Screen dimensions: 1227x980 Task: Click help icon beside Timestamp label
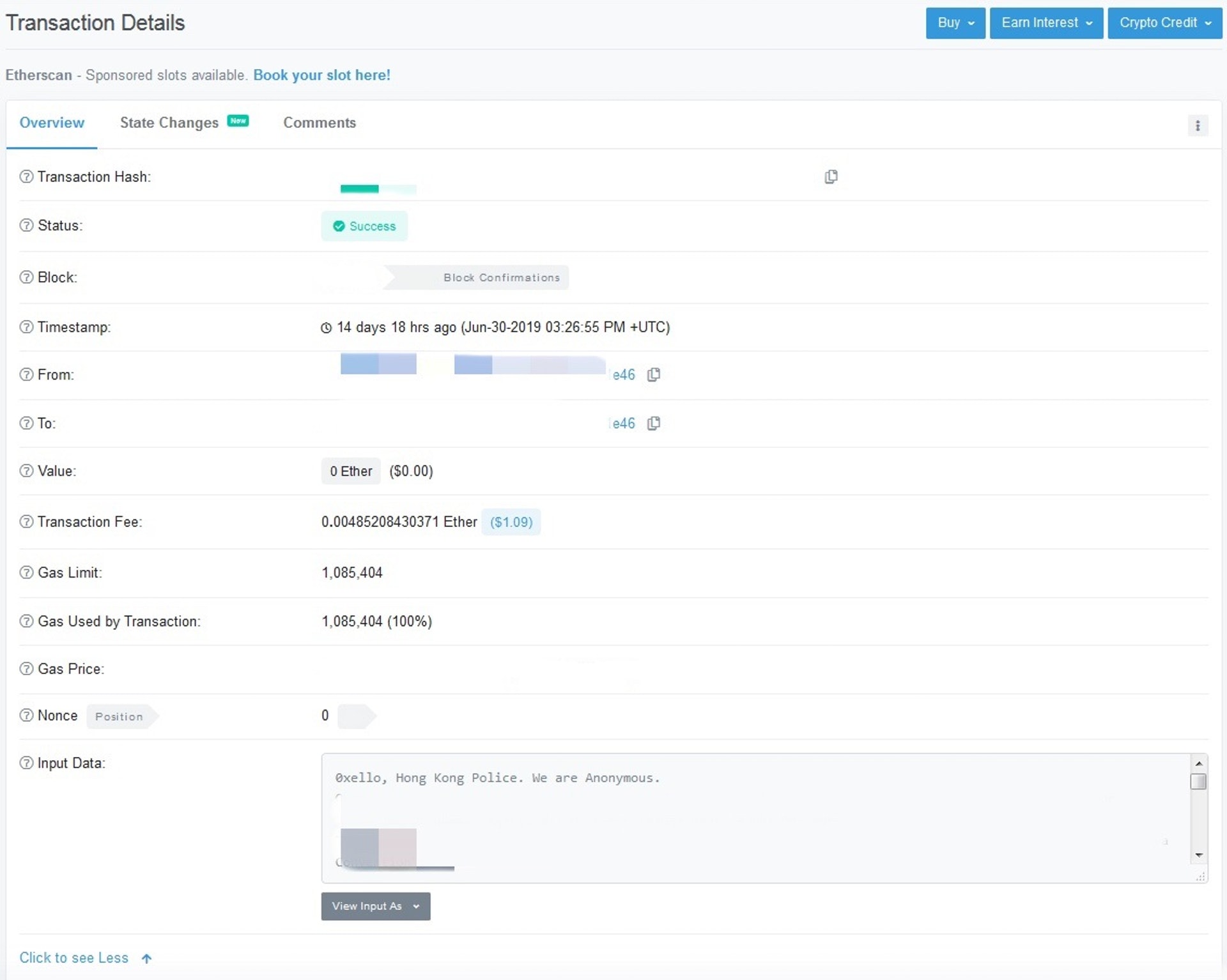click(26, 327)
